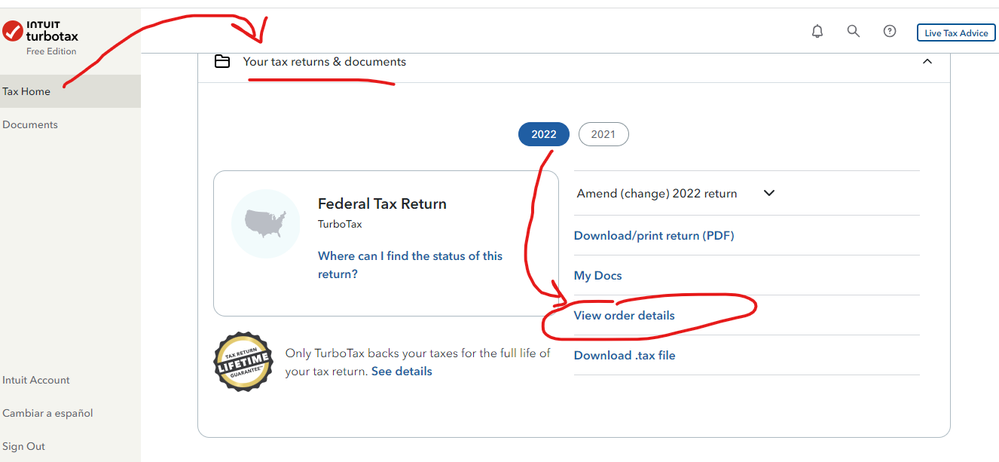Open the search magnifier icon
Screen dimensions: 999x462
click(853, 31)
